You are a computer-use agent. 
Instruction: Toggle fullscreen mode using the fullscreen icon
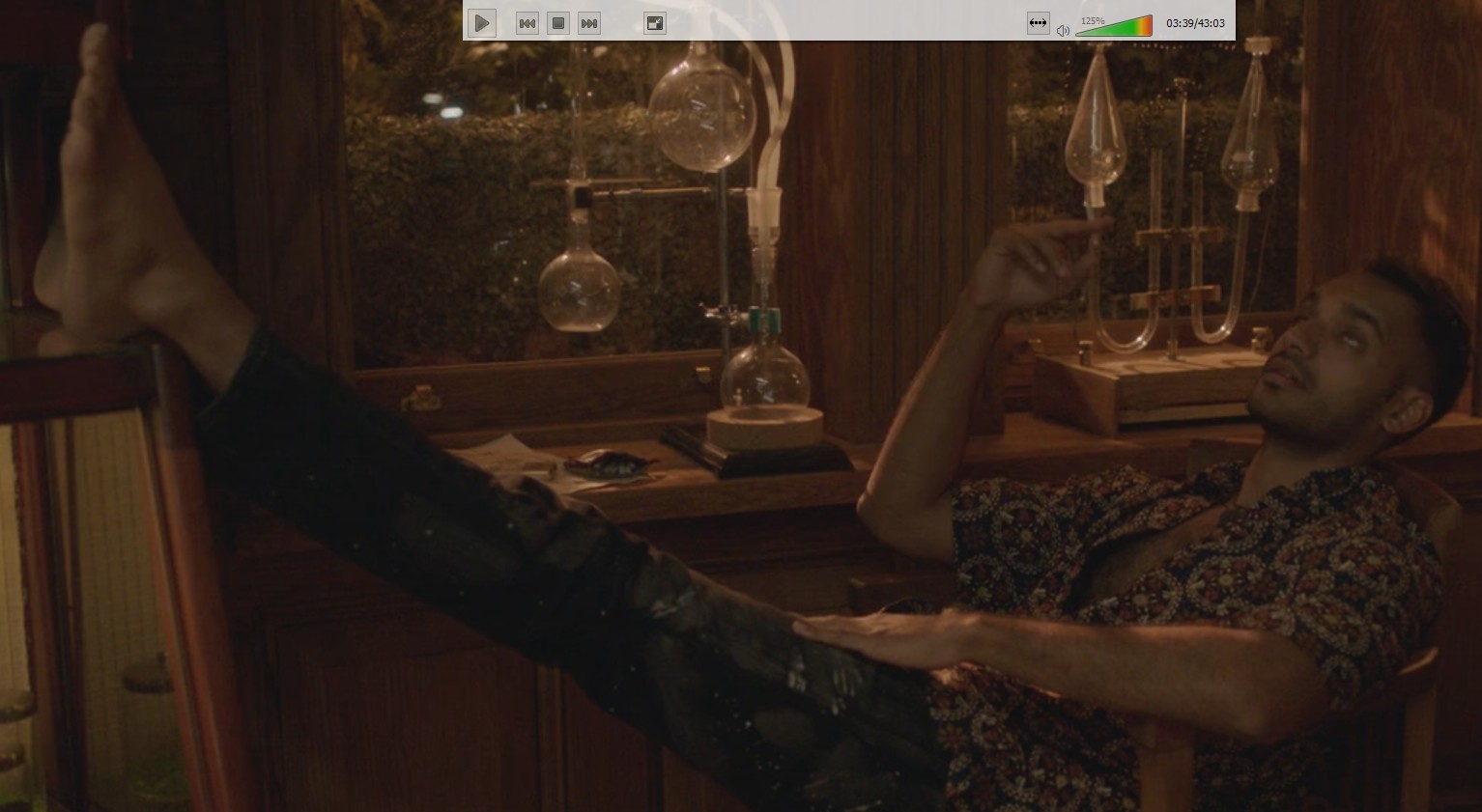tap(654, 23)
